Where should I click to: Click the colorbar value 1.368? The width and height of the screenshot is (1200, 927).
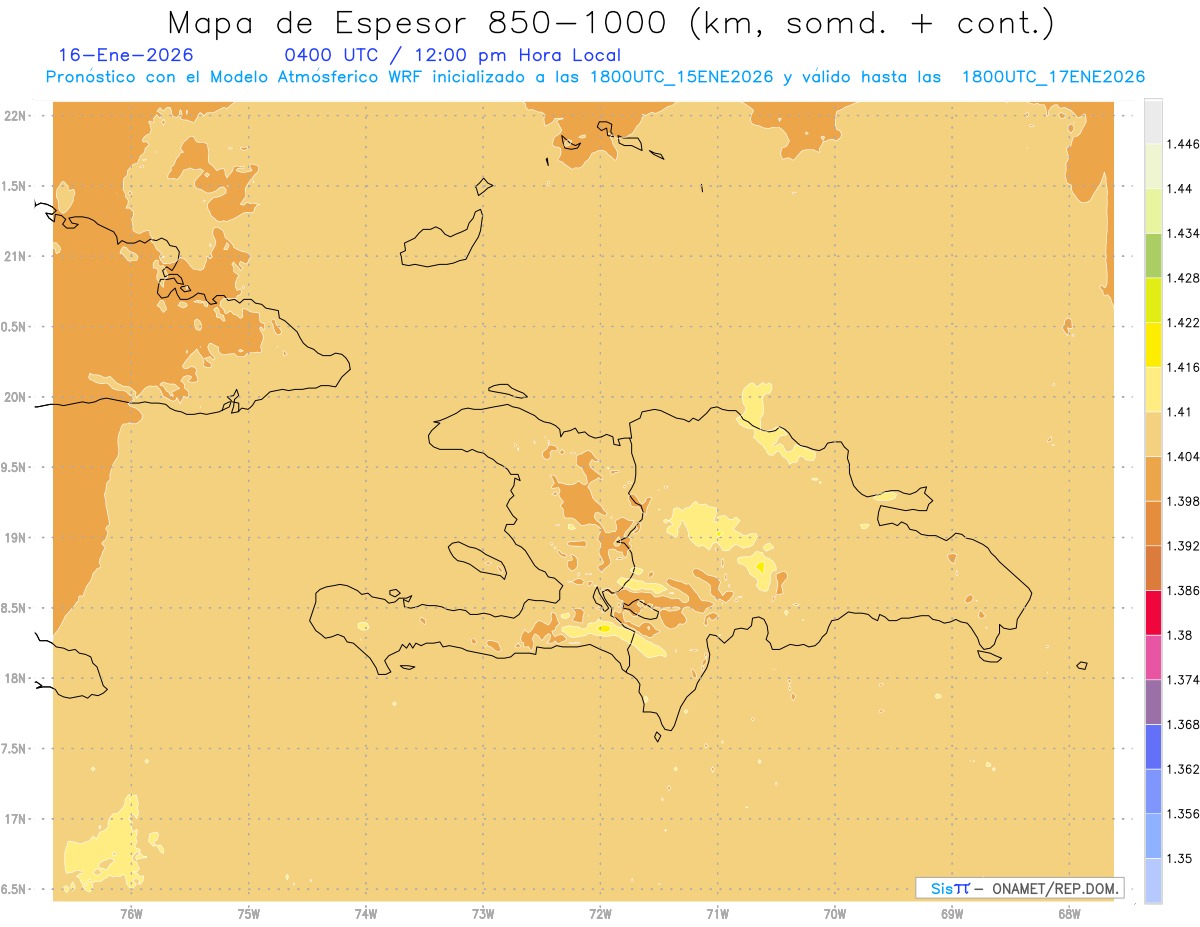click(x=1185, y=724)
